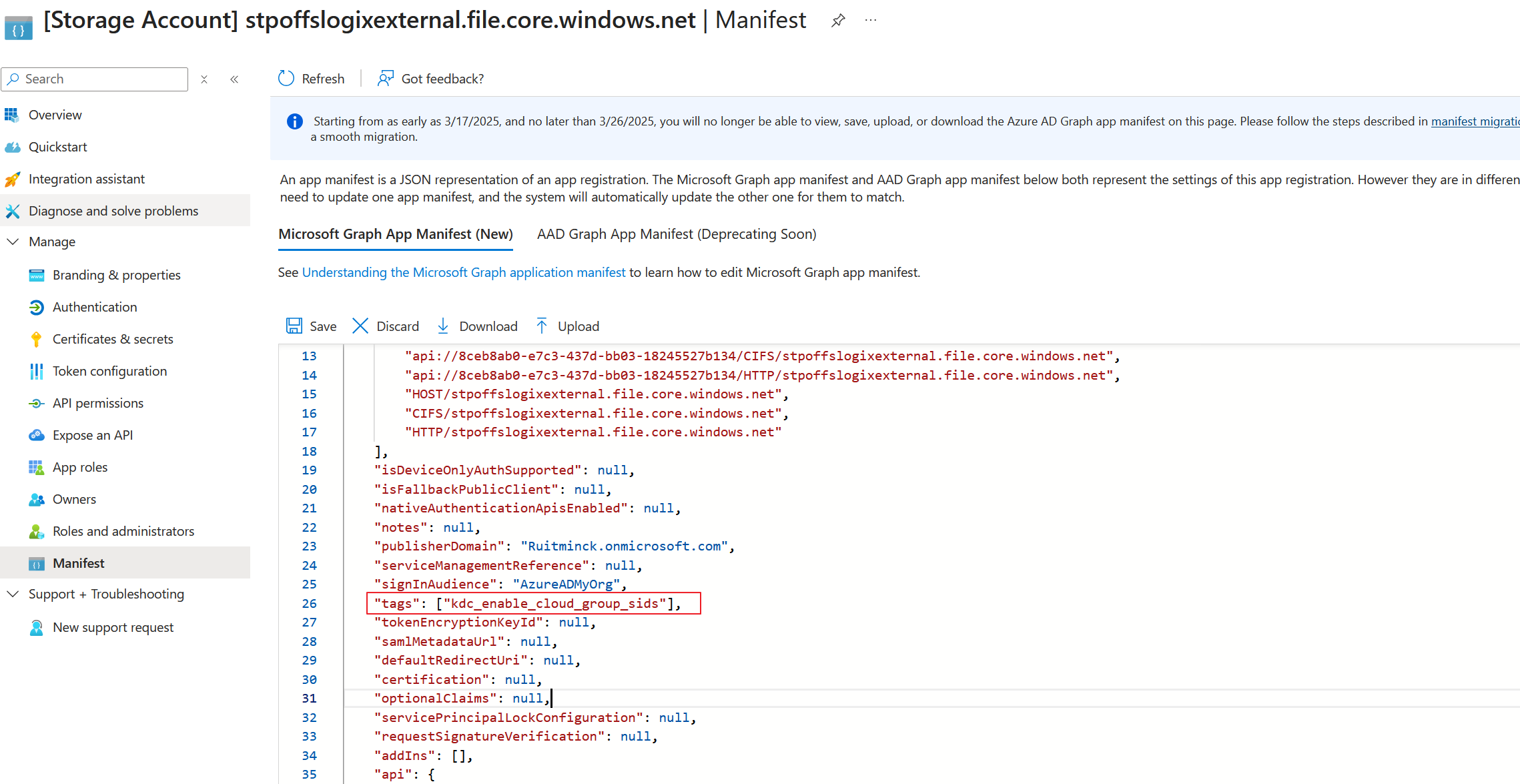
Task: Open the ellipsis more options menu
Action: point(871,21)
